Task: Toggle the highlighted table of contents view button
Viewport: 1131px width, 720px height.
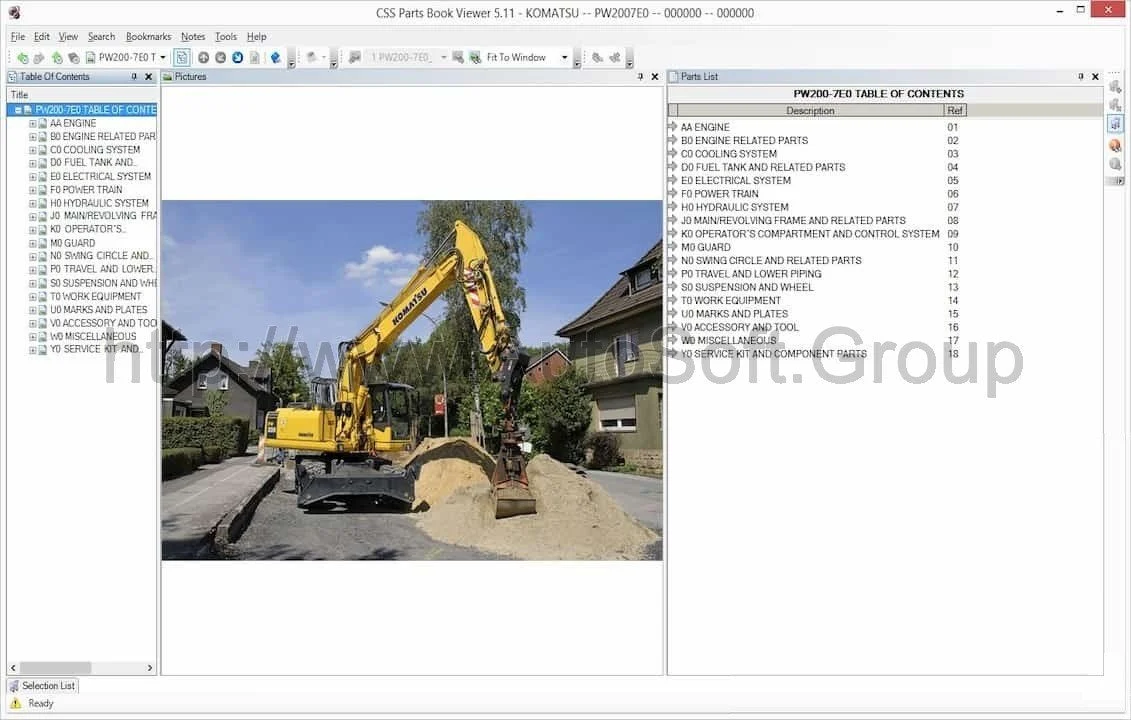Action: click(x=181, y=58)
